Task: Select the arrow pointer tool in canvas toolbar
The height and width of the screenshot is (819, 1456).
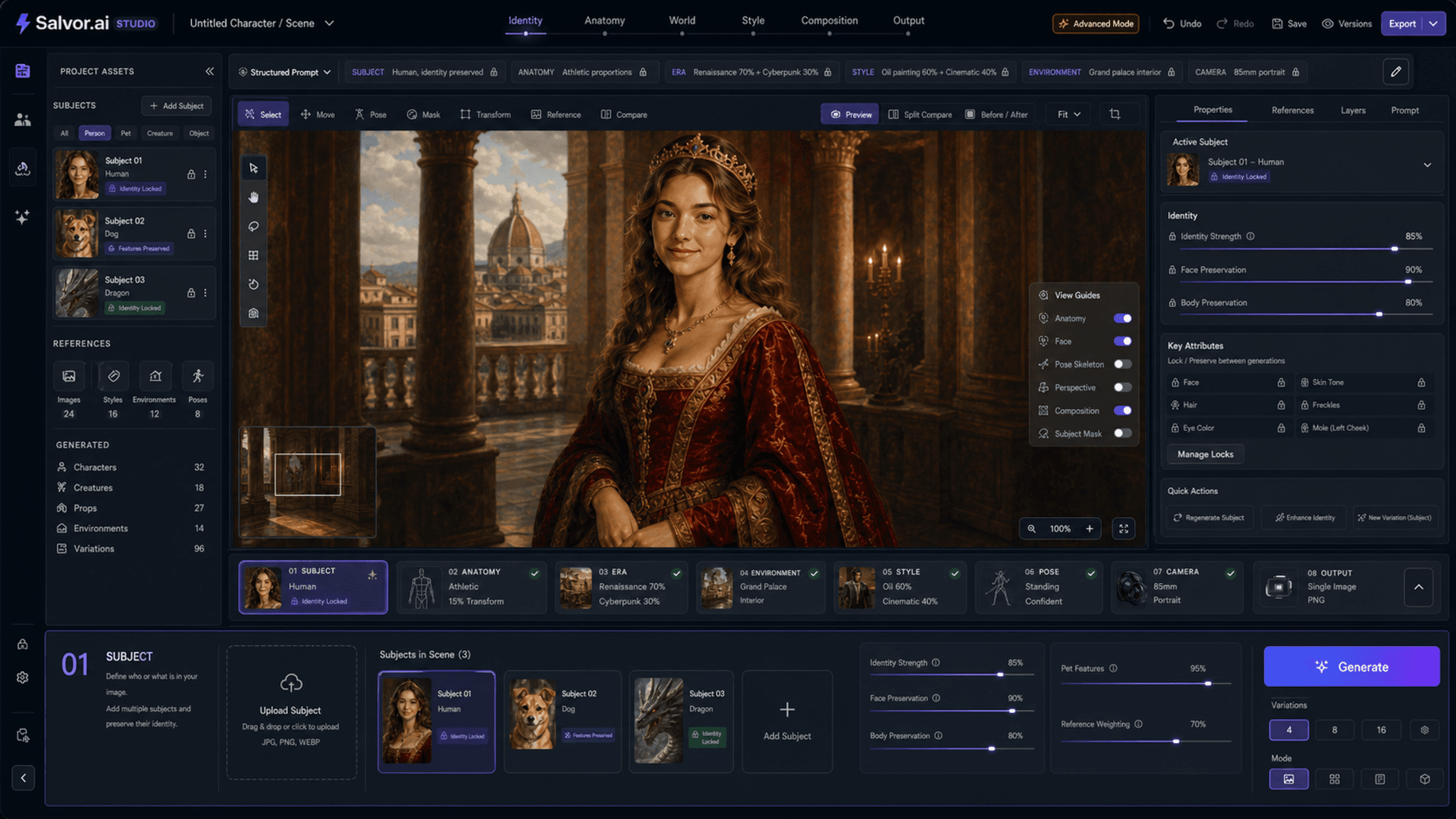Action: pos(254,168)
